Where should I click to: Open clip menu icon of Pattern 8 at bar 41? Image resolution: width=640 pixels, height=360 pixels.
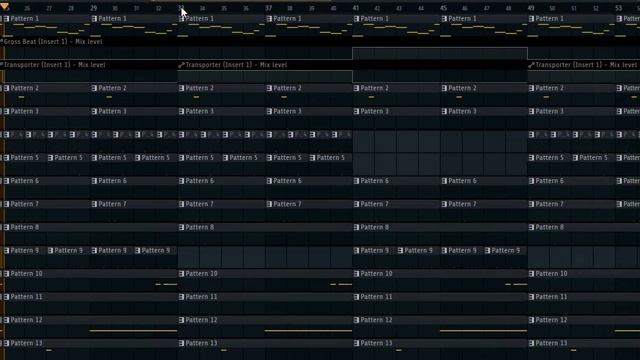[357, 227]
